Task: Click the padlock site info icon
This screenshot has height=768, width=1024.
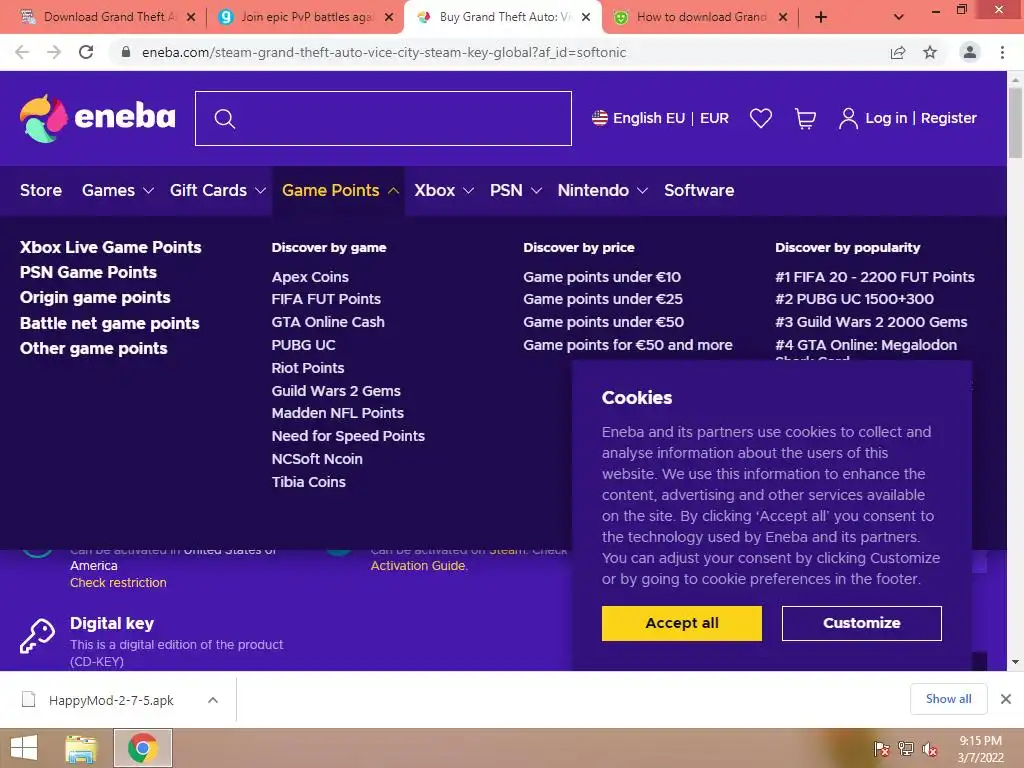Action: click(x=126, y=52)
